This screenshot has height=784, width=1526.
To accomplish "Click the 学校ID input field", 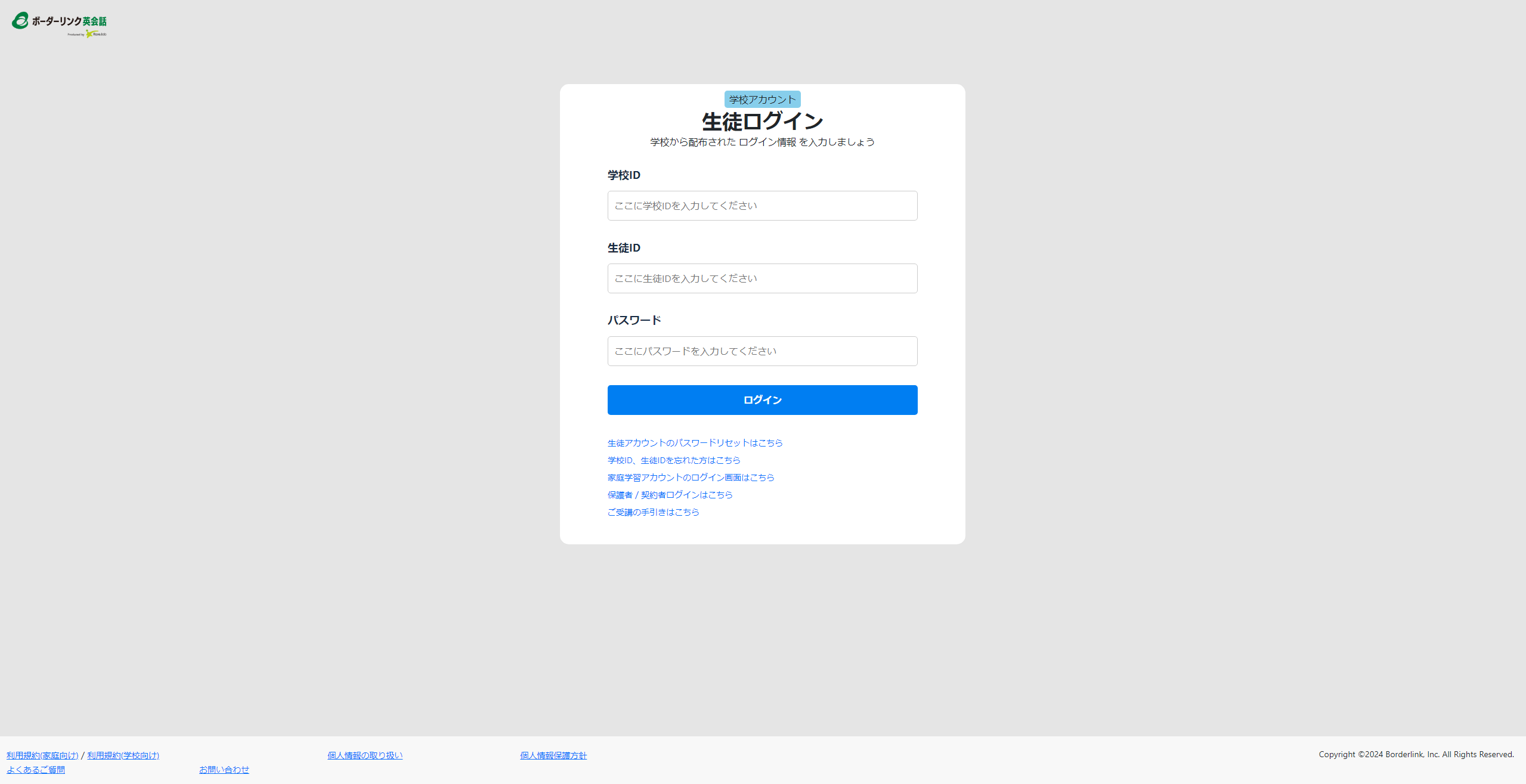I will pos(762,206).
